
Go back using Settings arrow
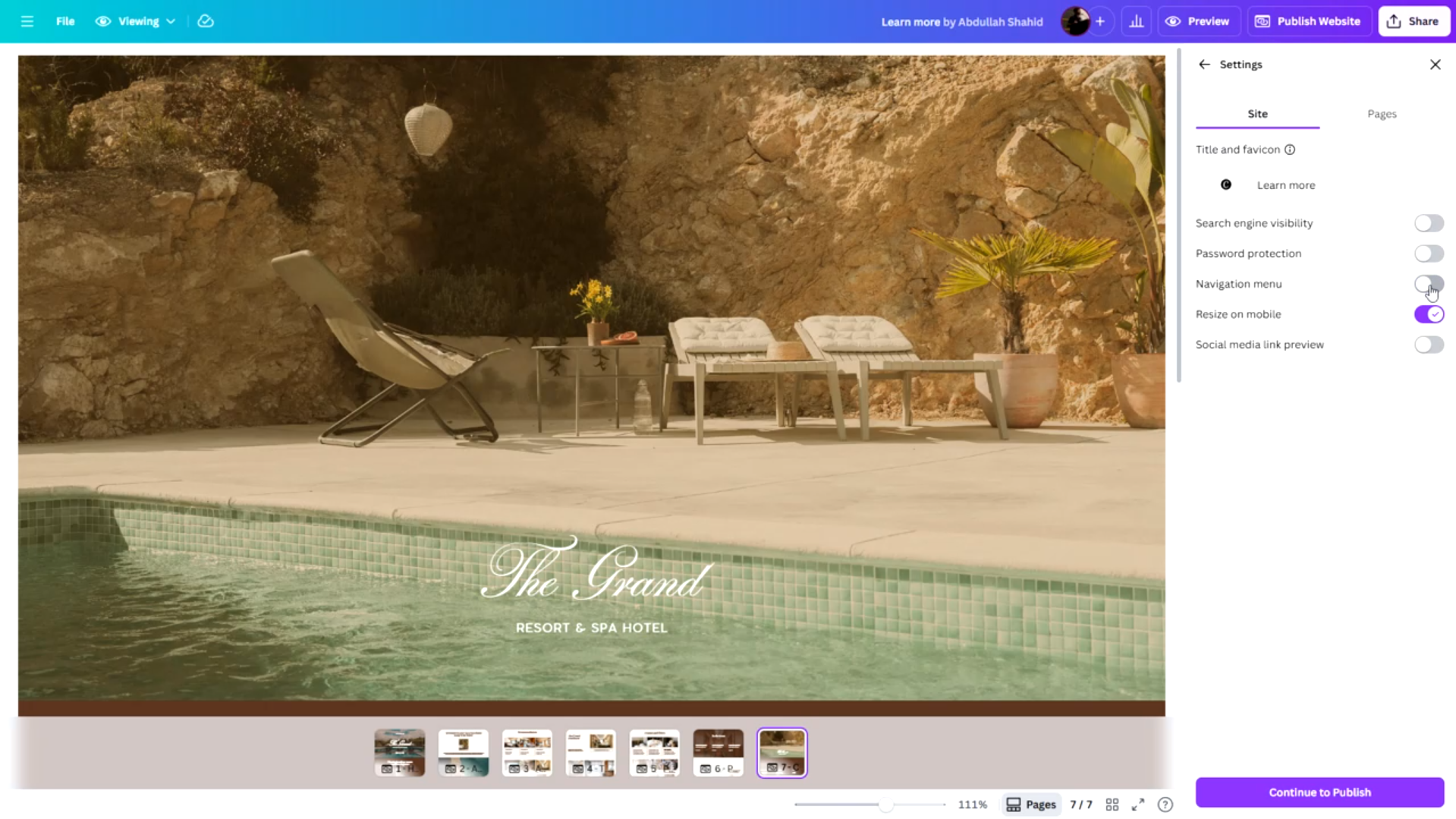pos(1204,65)
